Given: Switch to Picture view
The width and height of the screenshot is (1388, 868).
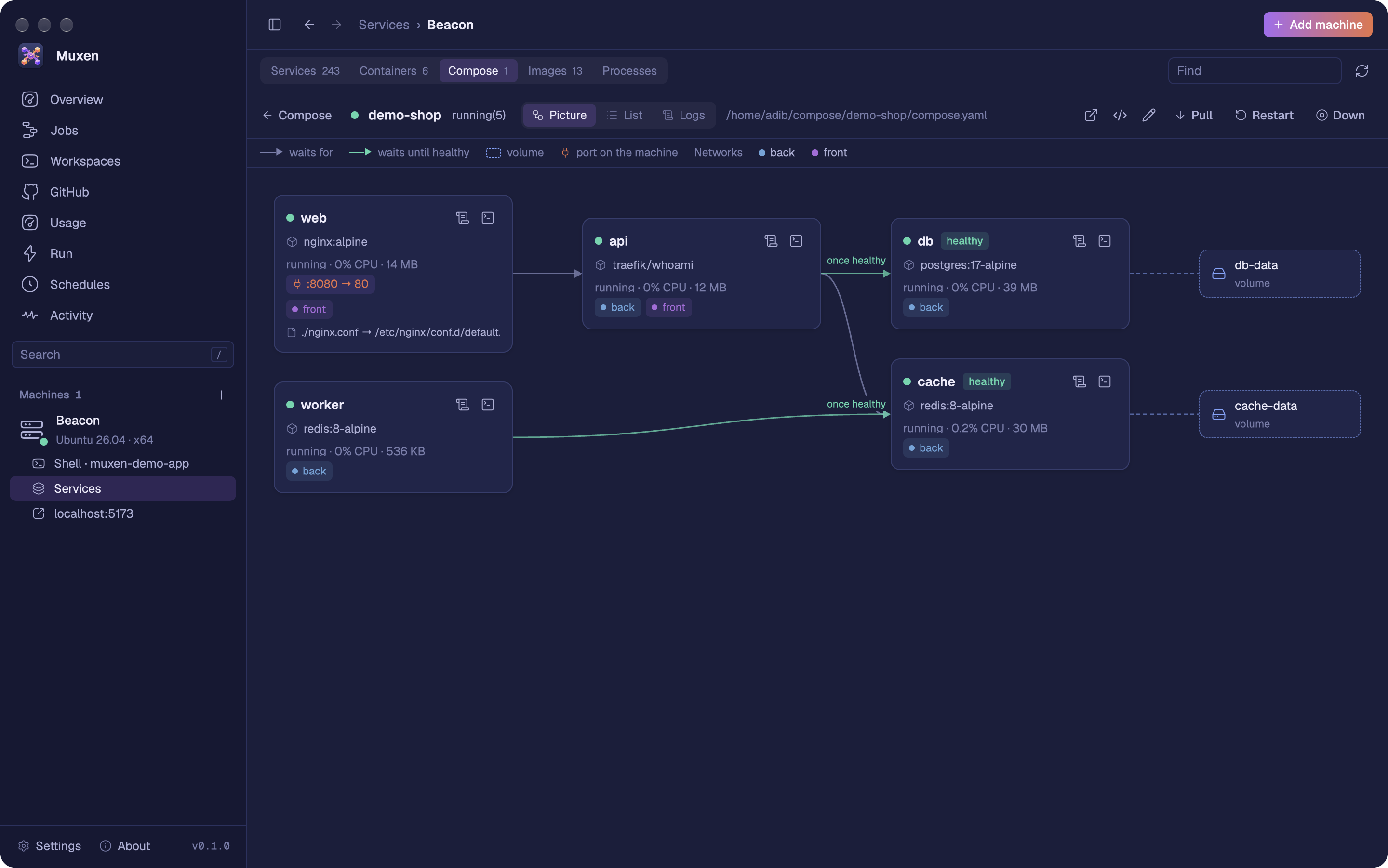Looking at the screenshot, I should click(560, 116).
